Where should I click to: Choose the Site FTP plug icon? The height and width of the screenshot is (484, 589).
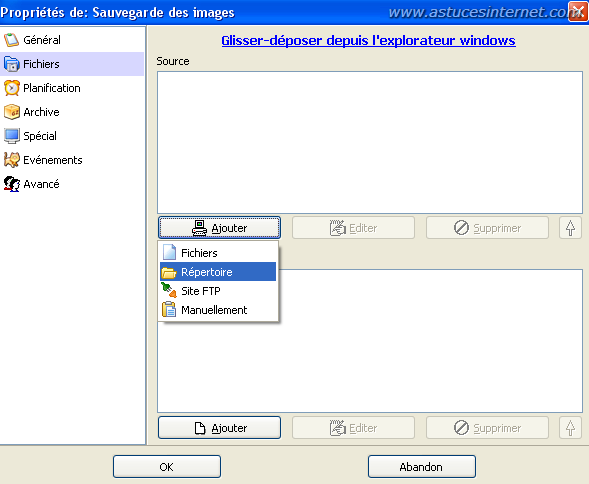pos(169,290)
